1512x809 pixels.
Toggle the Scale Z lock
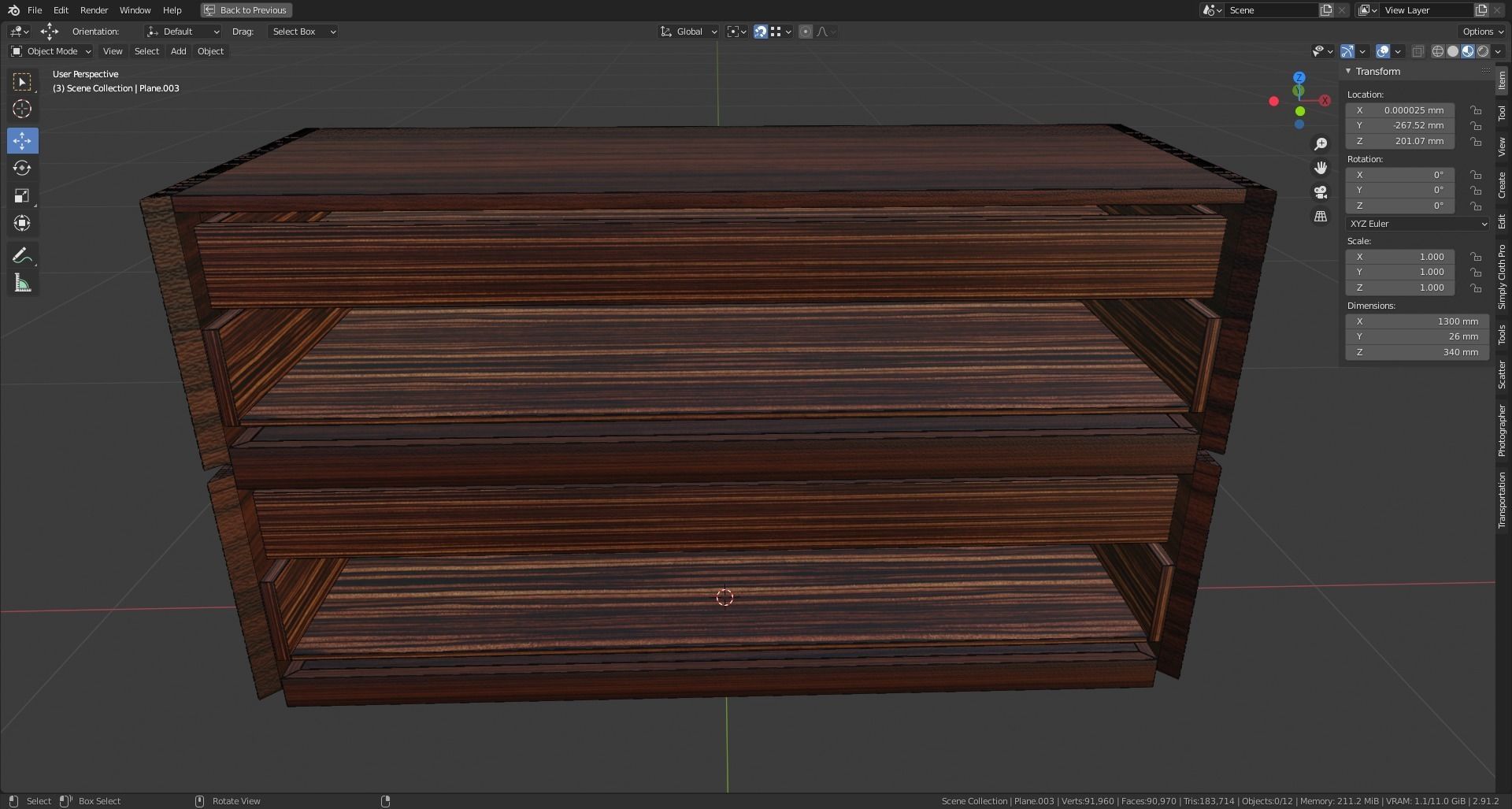[1476, 288]
